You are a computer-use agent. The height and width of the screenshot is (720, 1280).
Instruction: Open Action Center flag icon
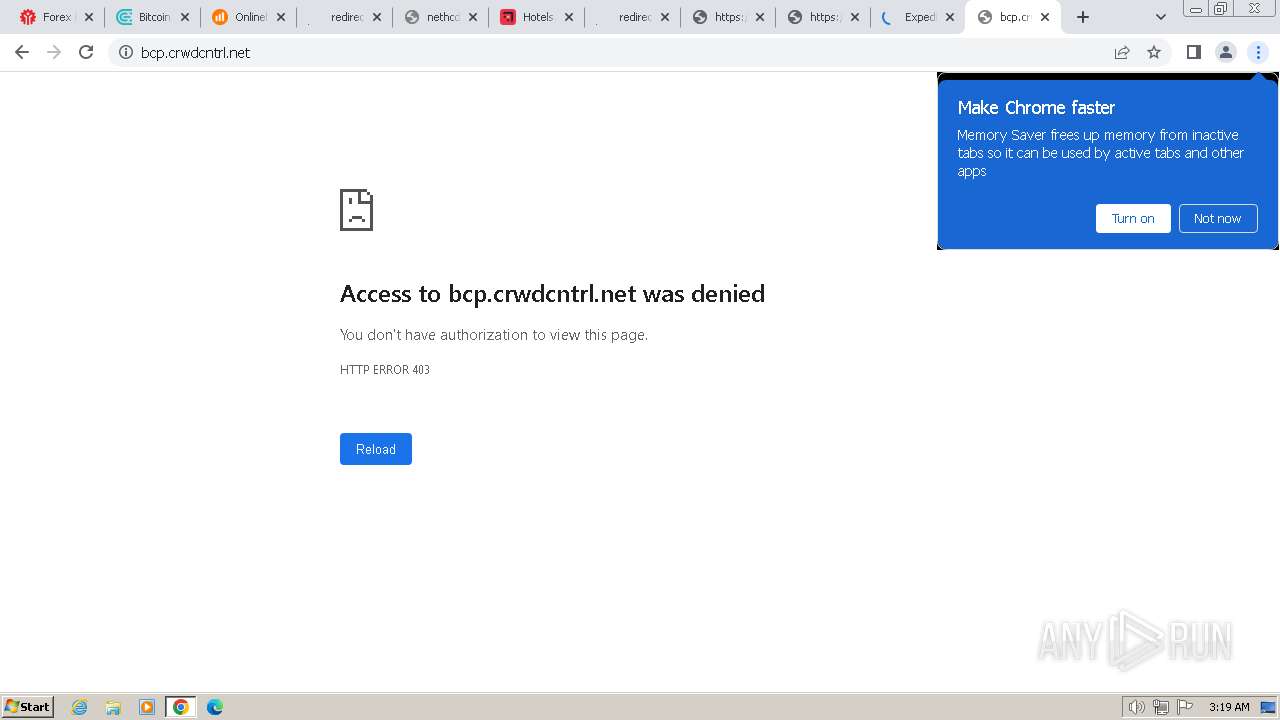(1185, 707)
